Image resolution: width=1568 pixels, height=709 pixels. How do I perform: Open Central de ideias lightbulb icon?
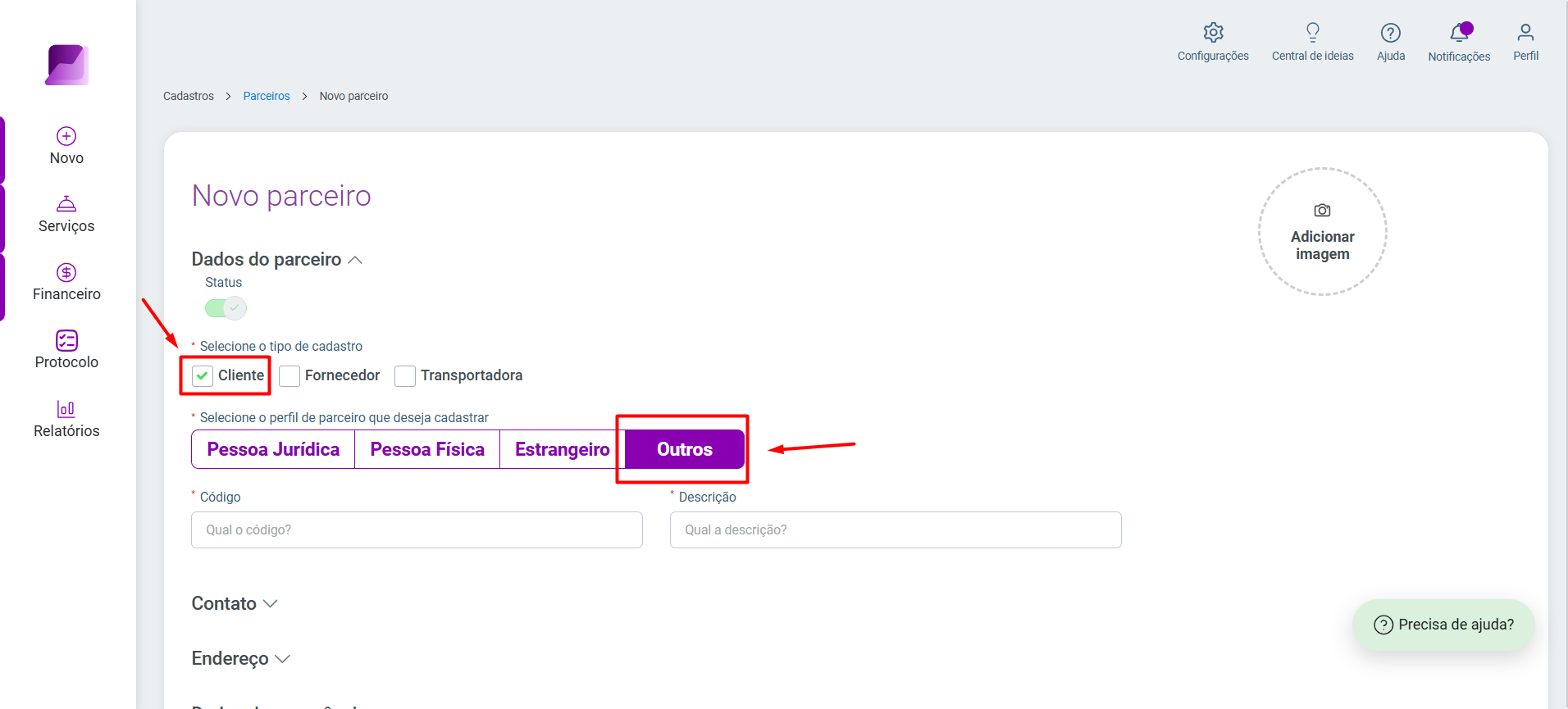click(x=1313, y=33)
